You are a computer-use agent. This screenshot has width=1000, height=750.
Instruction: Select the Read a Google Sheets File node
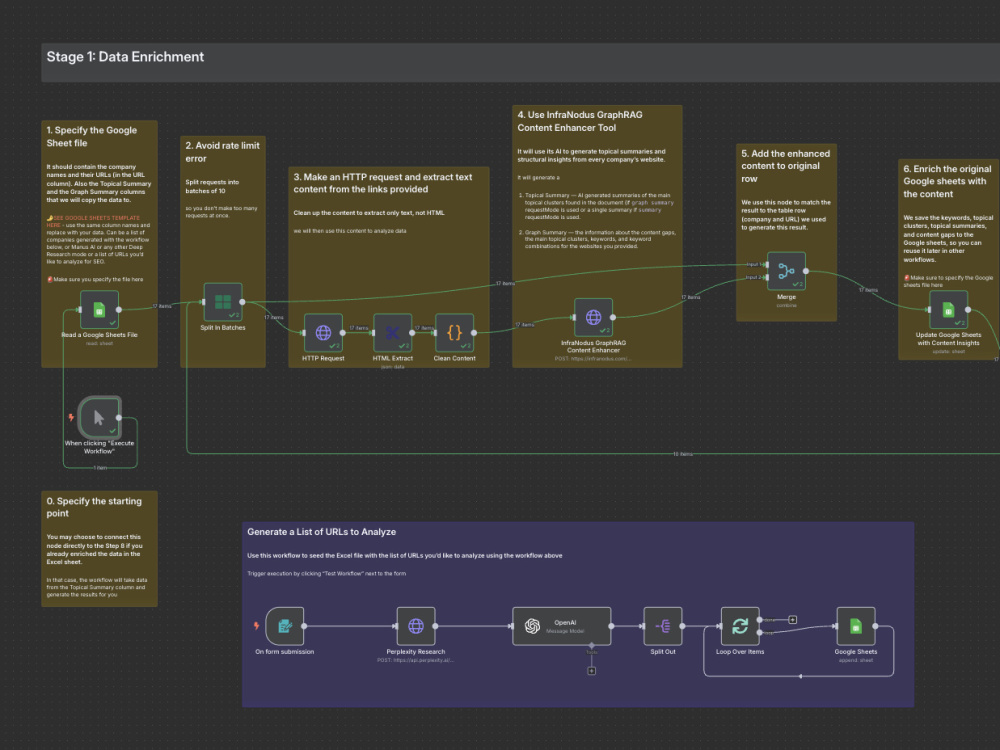tap(99, 310)
